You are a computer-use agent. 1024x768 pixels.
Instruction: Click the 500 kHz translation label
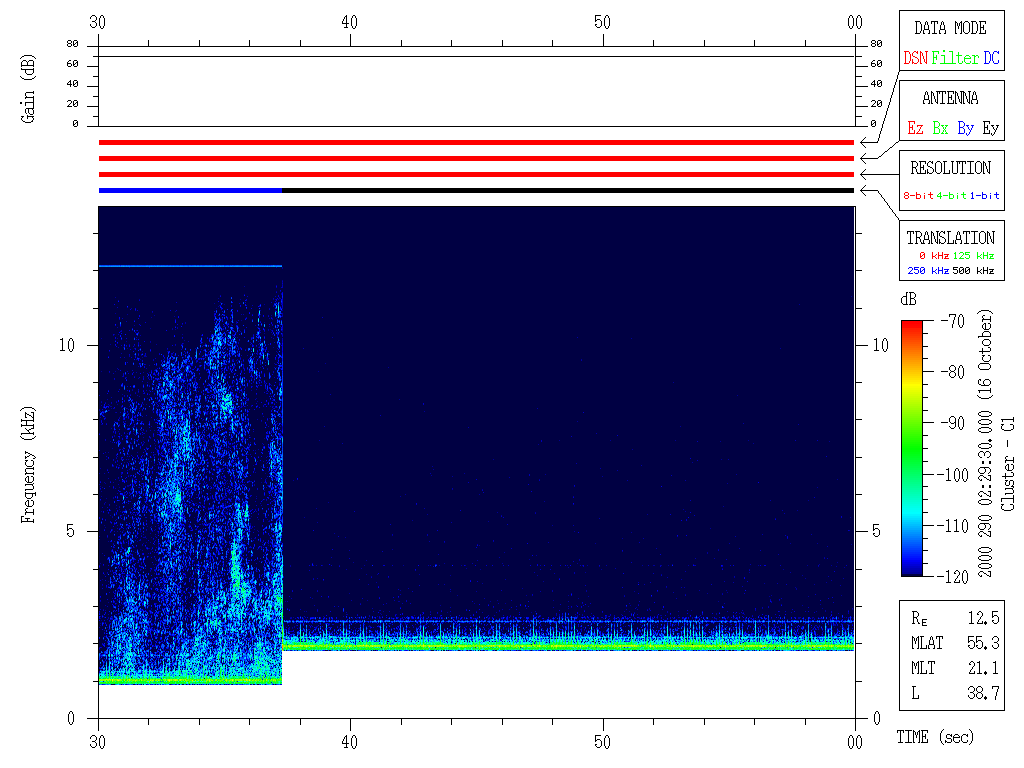(973, 271)
